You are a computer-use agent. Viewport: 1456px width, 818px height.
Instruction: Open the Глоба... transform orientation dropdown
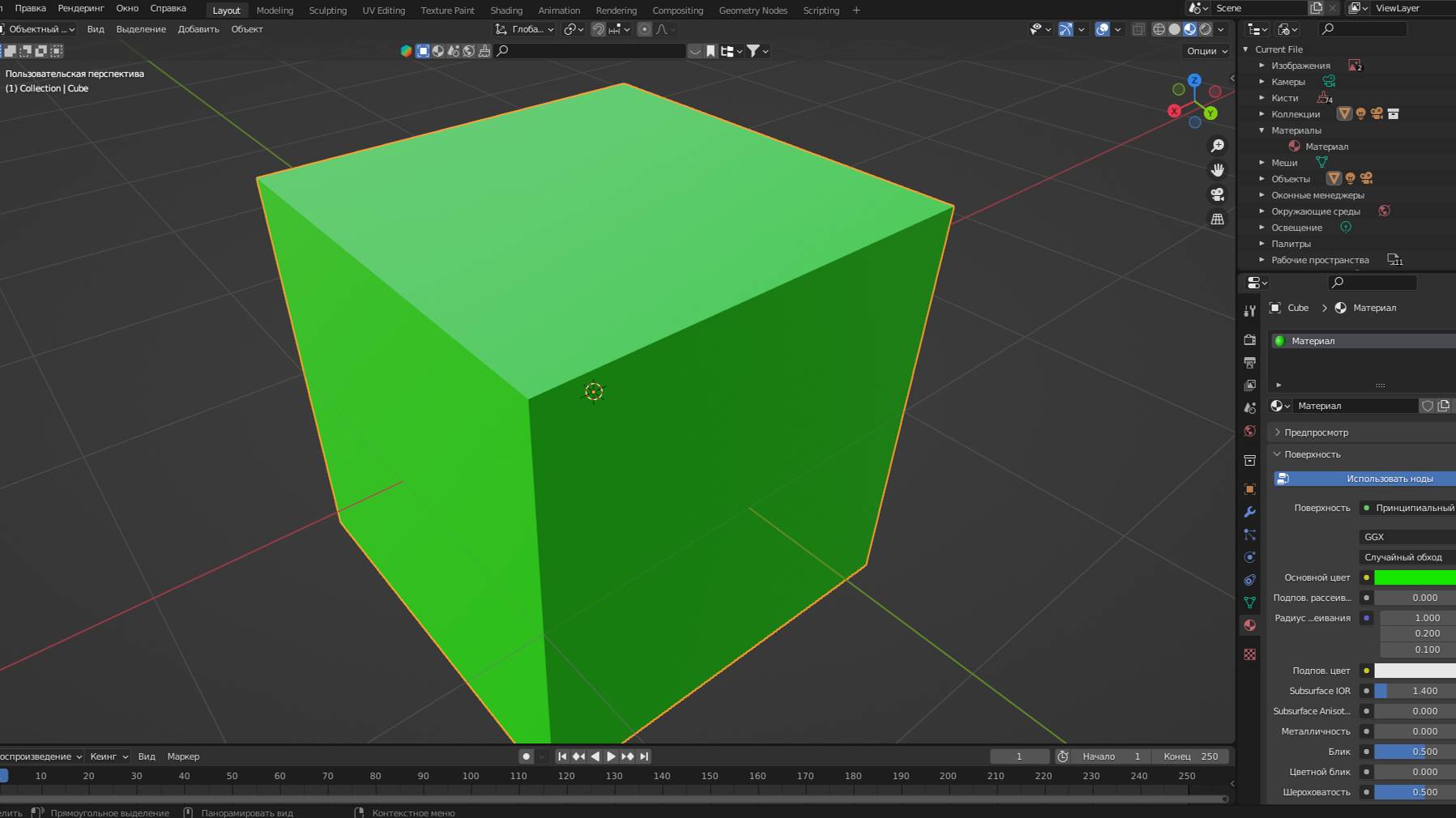526,29
